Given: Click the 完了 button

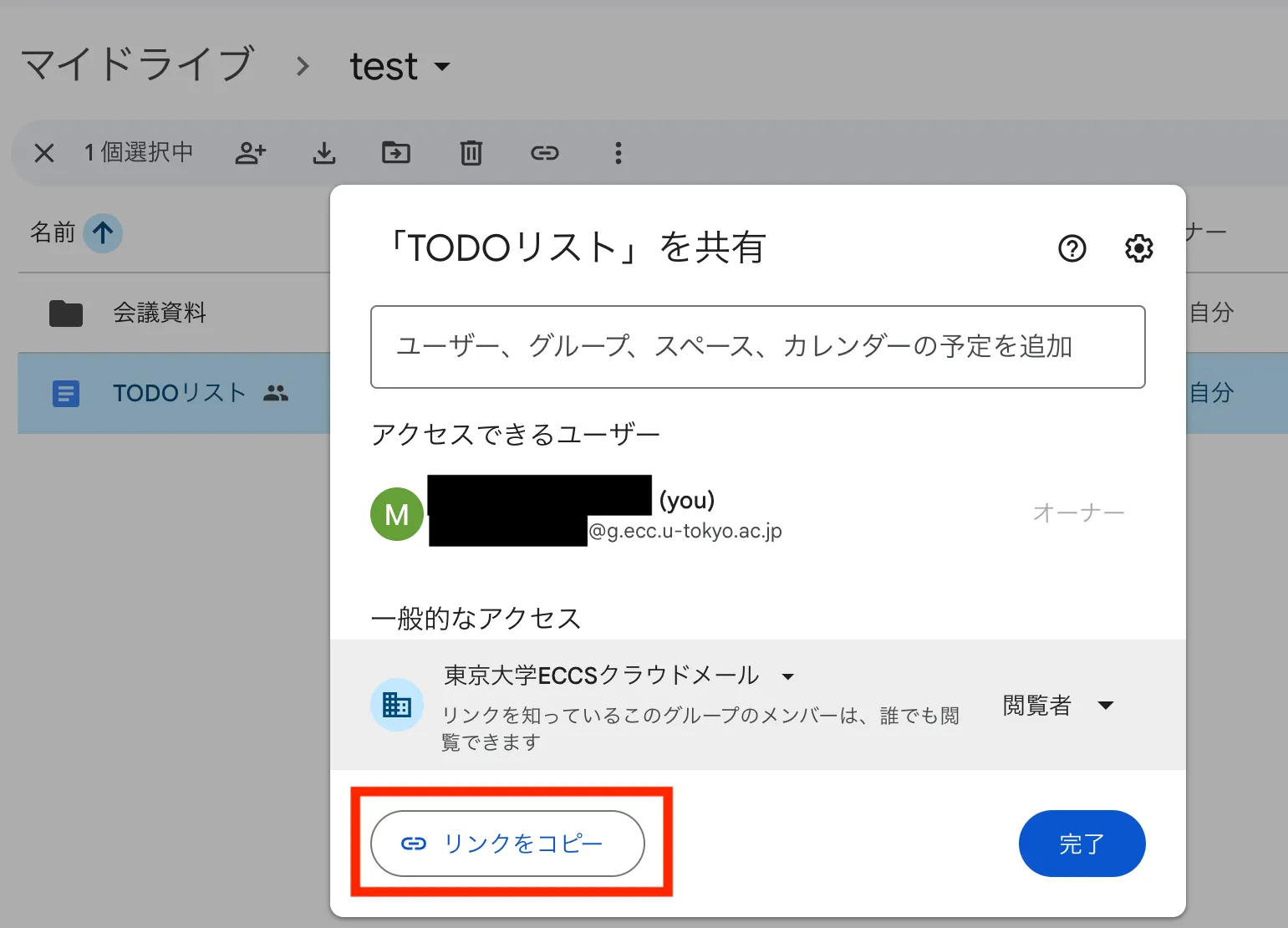Looking at the screenshot, I should pyautogui.click(x=1082, y=844).
